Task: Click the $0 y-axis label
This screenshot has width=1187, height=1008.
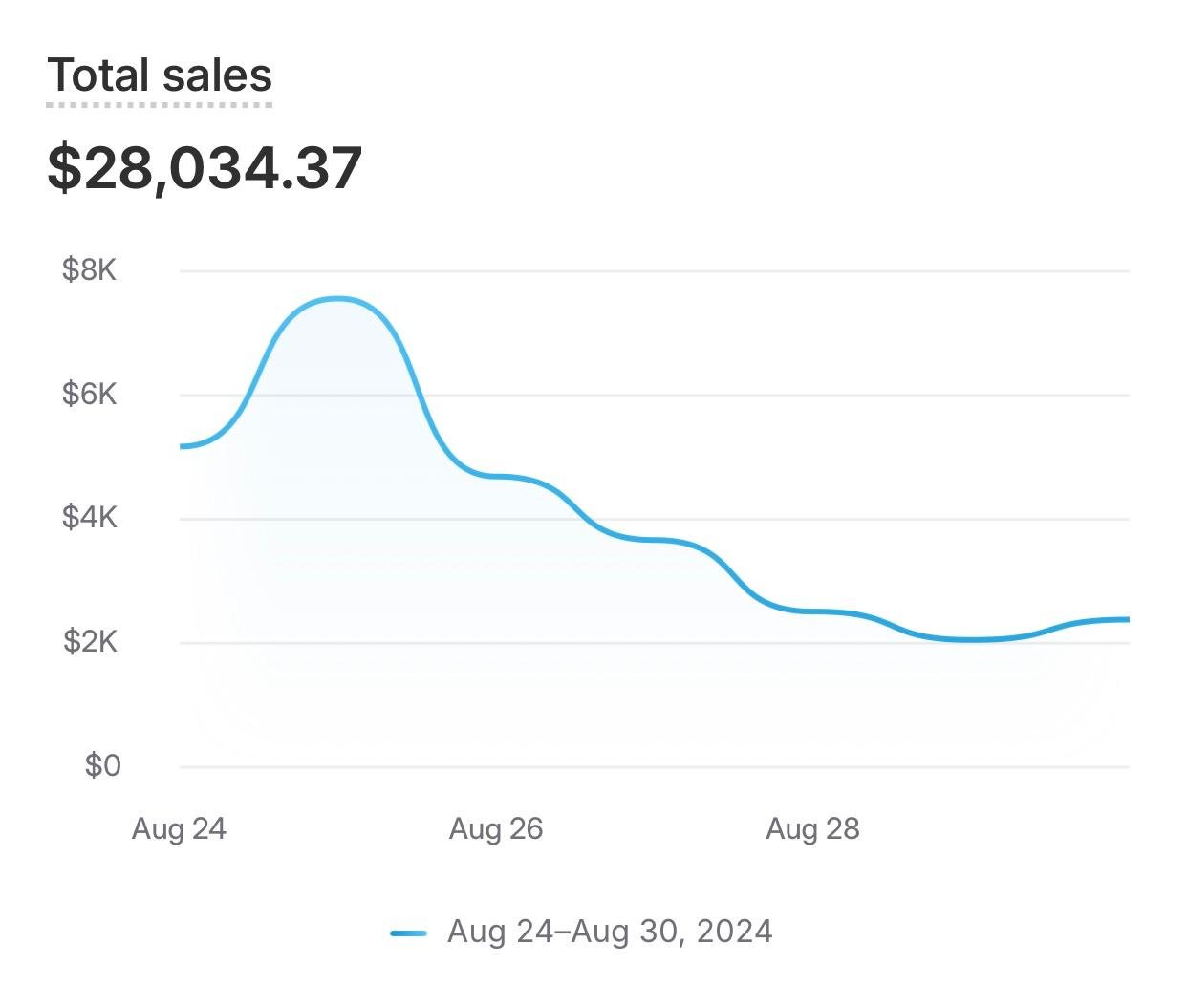Action: (102, 765)
